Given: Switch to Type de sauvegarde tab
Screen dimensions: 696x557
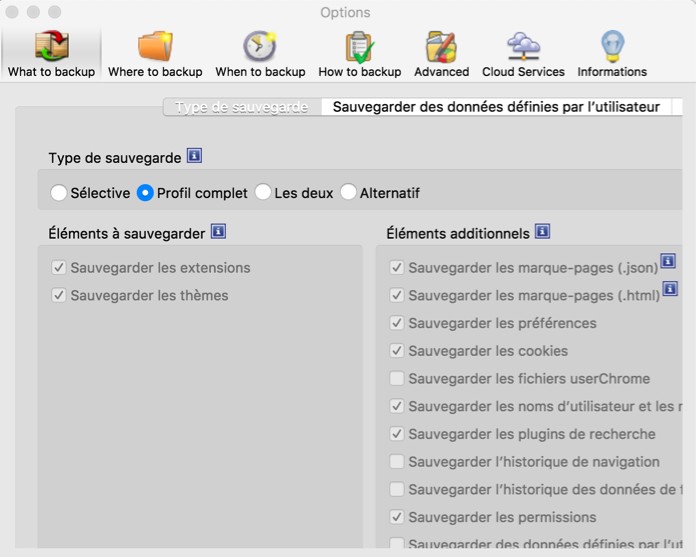Looking at the screenshot, I should click(242, 107).
